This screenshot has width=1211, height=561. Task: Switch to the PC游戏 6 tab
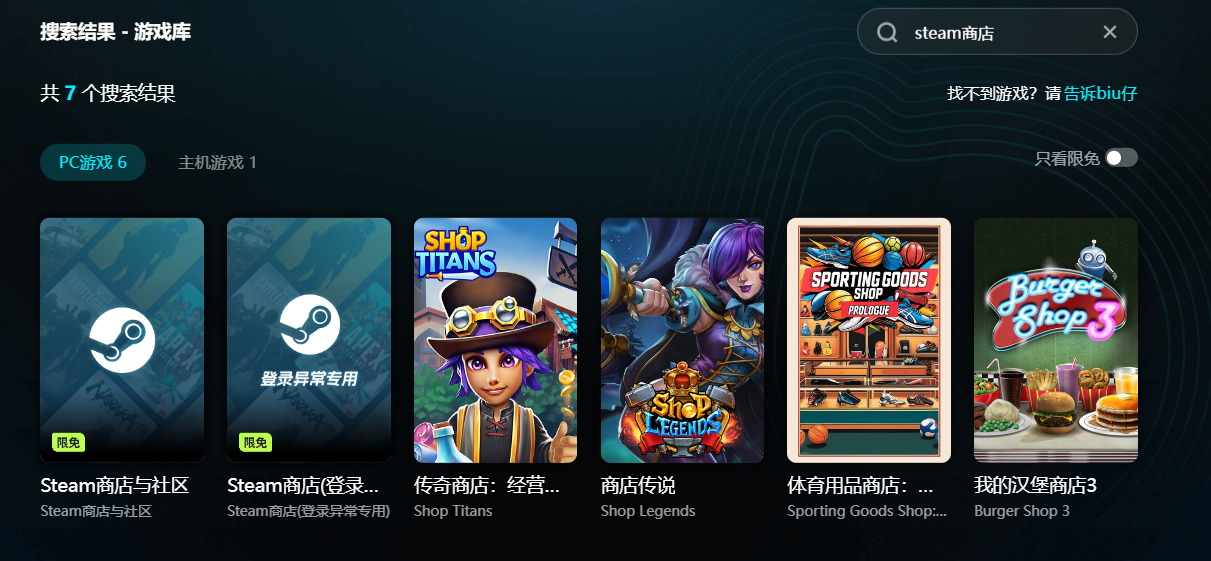(93, 162)
